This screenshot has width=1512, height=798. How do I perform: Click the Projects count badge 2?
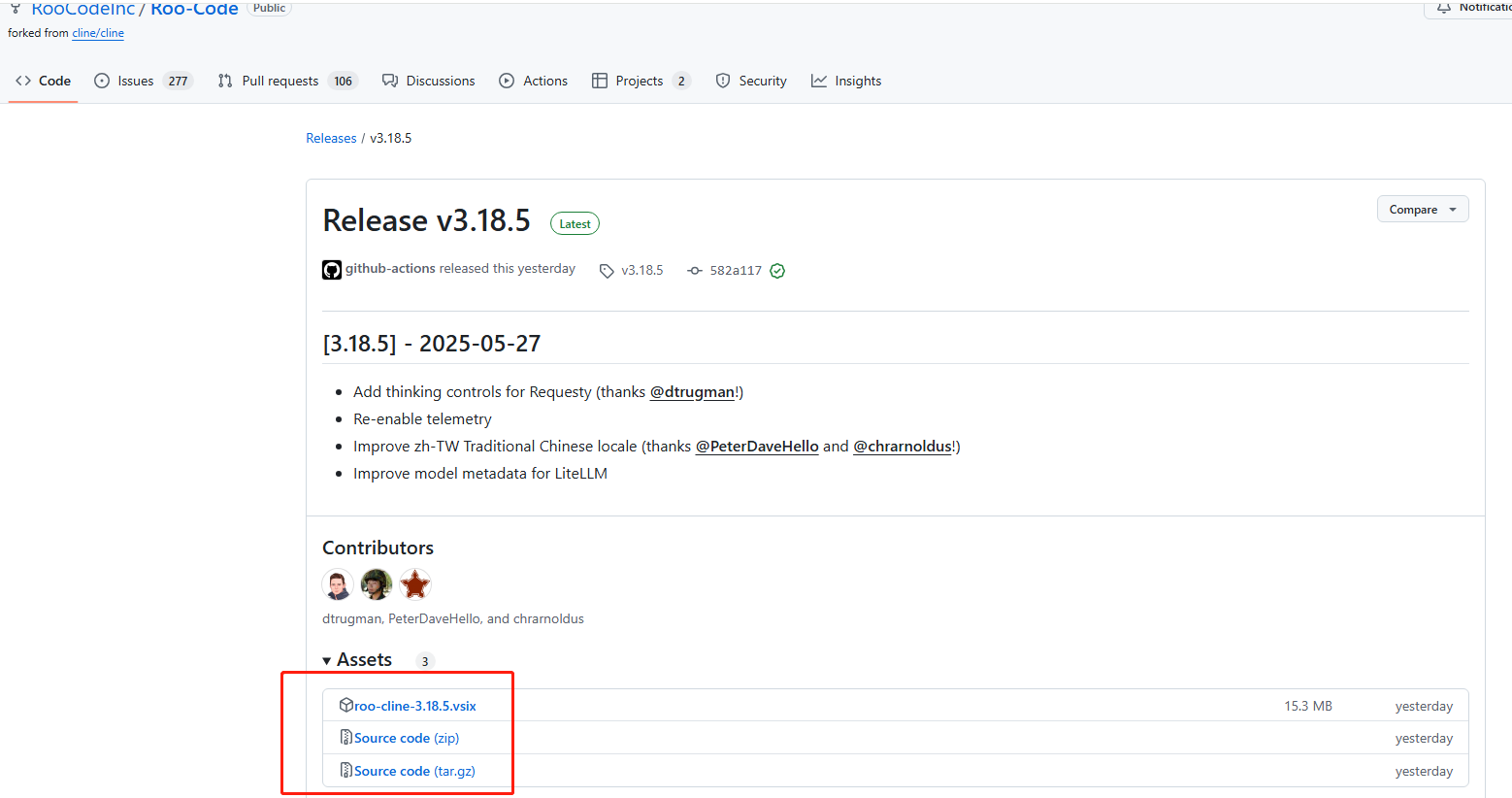[681, 82]
